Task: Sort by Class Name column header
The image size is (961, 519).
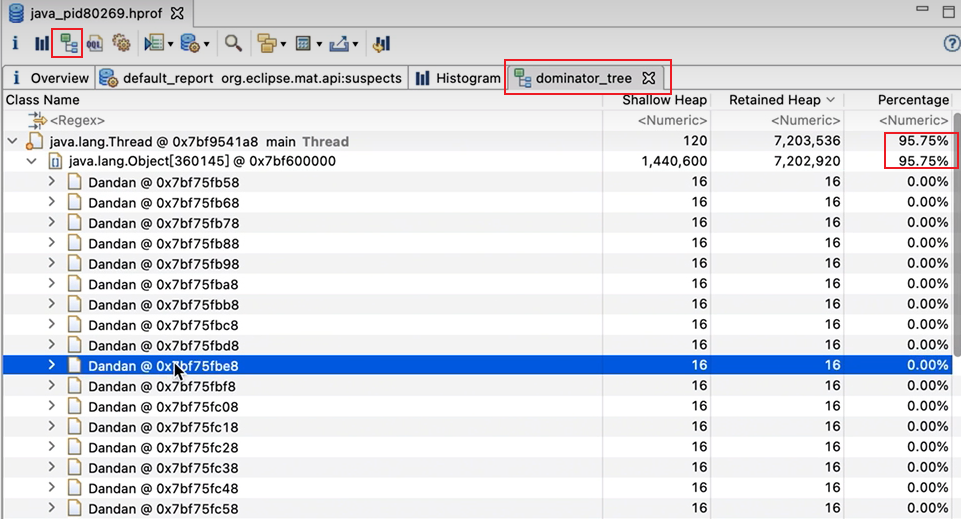Action: [x=303, y=100]
